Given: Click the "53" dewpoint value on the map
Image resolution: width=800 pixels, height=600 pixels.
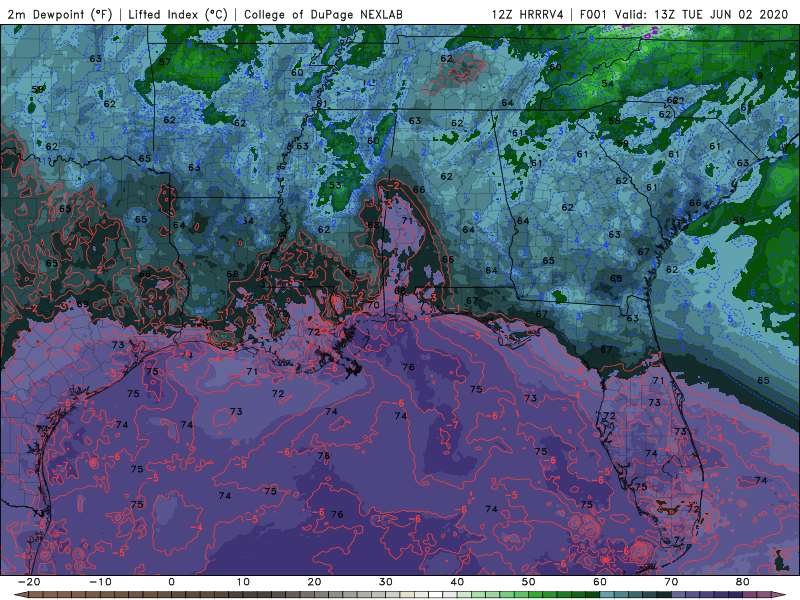Looking at the screenshot, I should (x=335, y=185).
